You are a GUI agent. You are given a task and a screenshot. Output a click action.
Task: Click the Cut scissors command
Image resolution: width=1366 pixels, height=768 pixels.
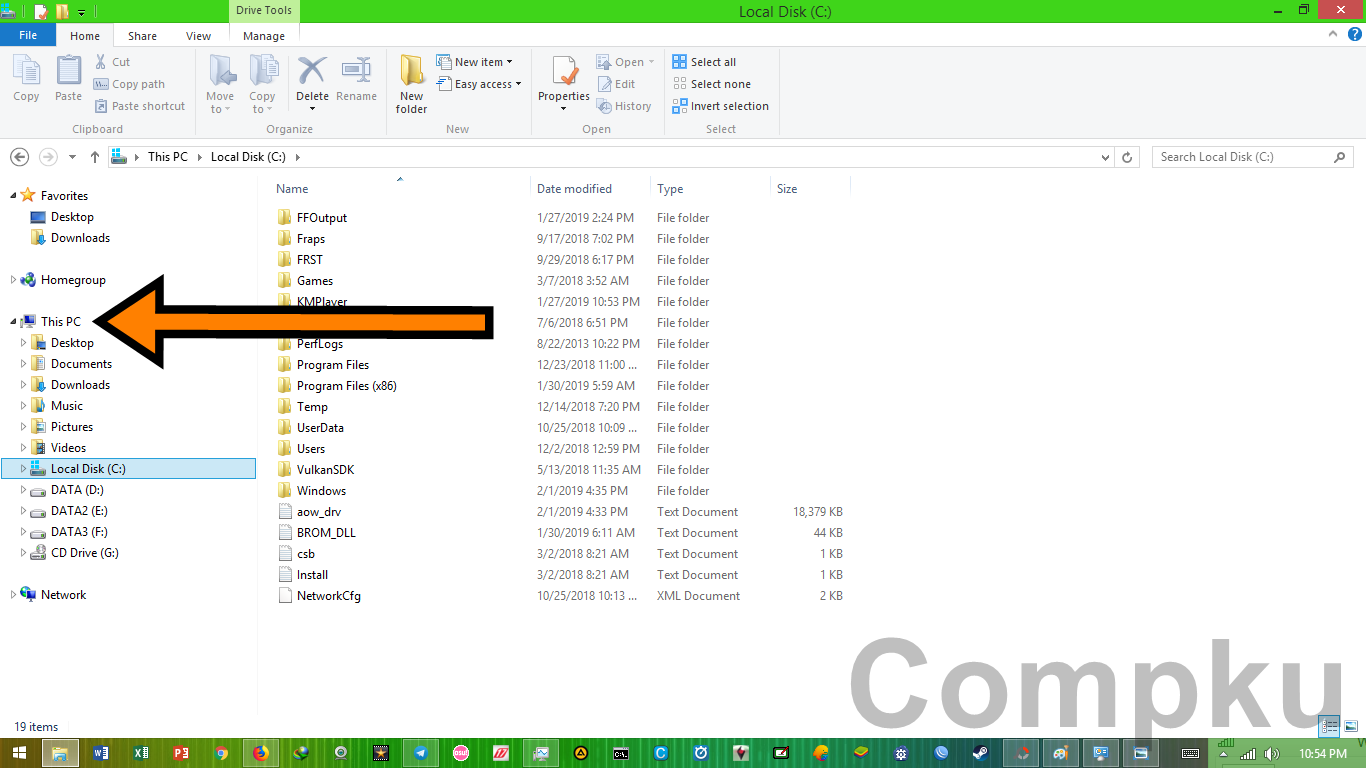(111, 62)
